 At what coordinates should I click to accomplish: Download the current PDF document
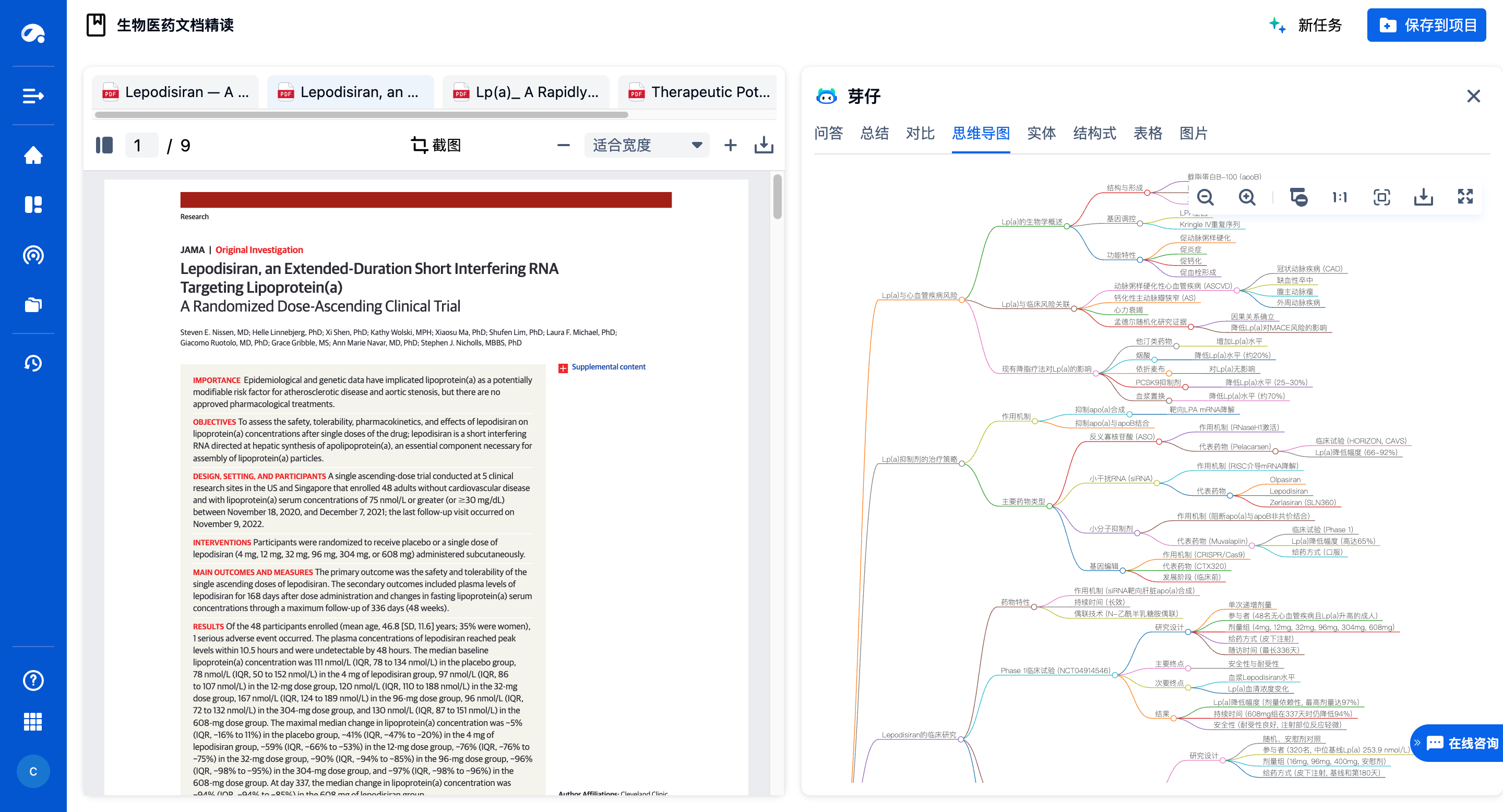click(763, 145)
